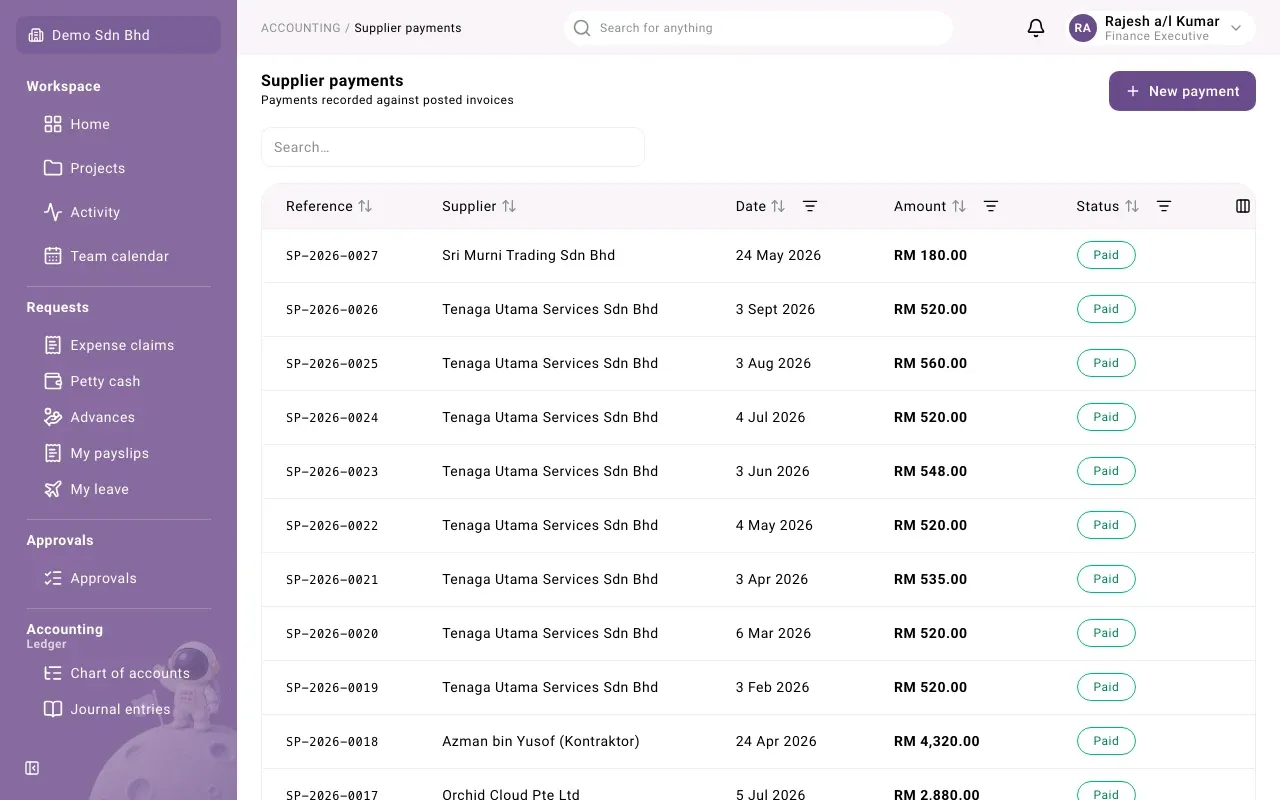Expand the user profile dropdown chevron
Viewport: 1280px width, 800px height.
point(1236,28)
